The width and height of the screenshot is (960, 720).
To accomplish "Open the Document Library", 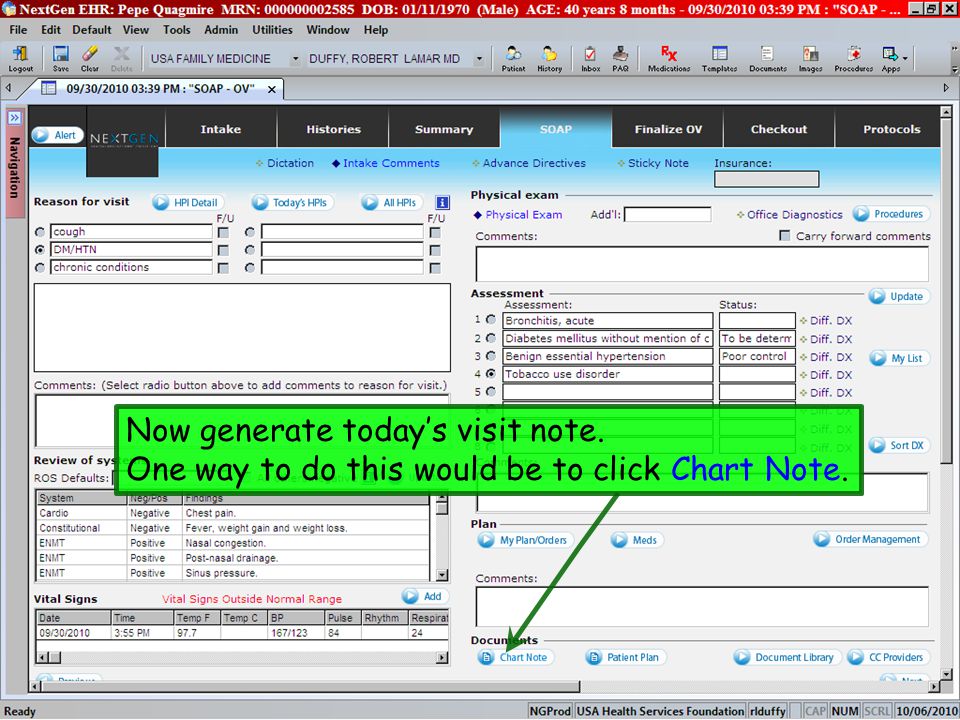I will click(787, 658).
